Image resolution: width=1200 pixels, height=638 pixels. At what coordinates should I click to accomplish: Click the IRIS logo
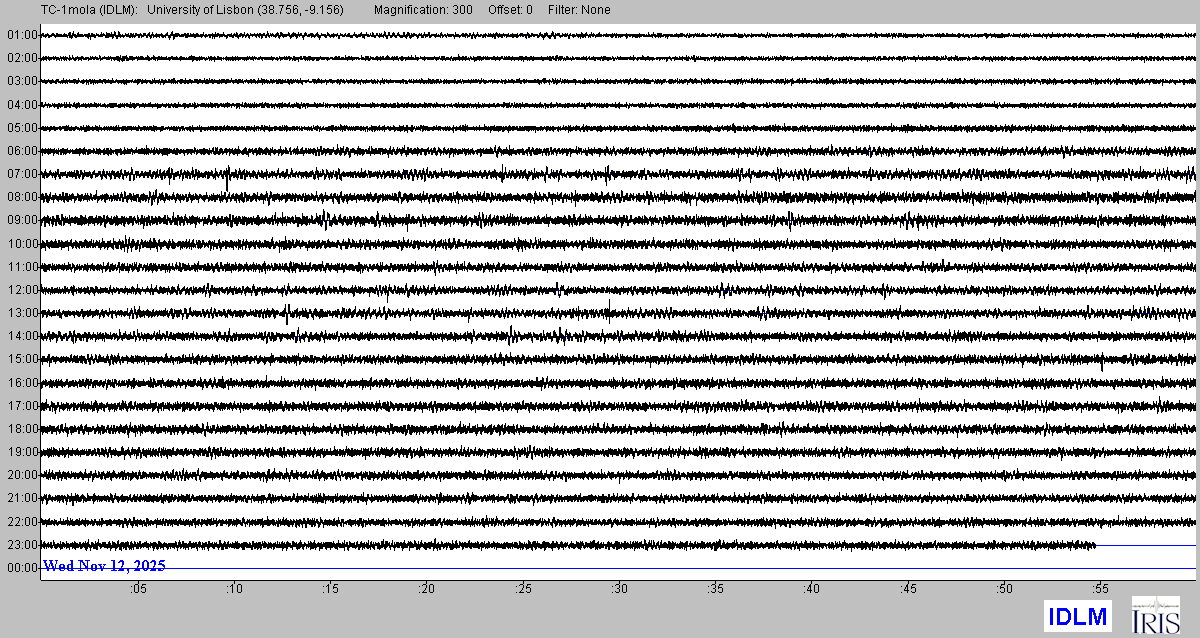(1155, 615)
